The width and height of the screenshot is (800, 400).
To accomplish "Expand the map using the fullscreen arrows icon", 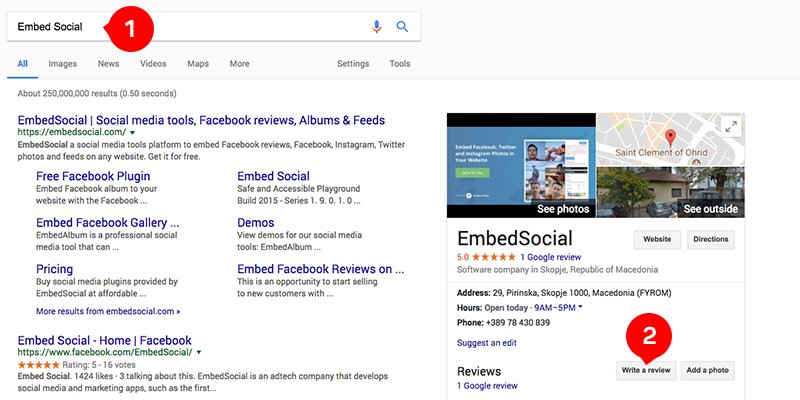I will 731,126.
